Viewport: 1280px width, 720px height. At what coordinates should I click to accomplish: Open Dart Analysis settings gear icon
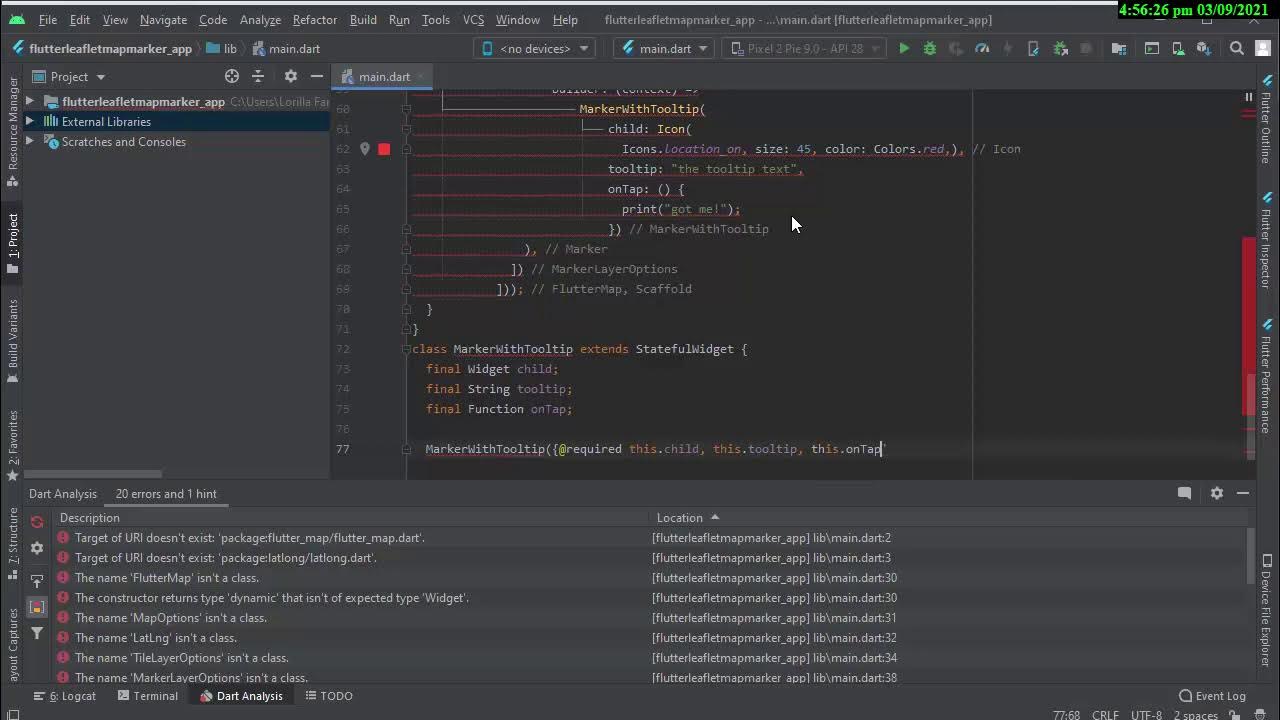click(x=37, y=548)
